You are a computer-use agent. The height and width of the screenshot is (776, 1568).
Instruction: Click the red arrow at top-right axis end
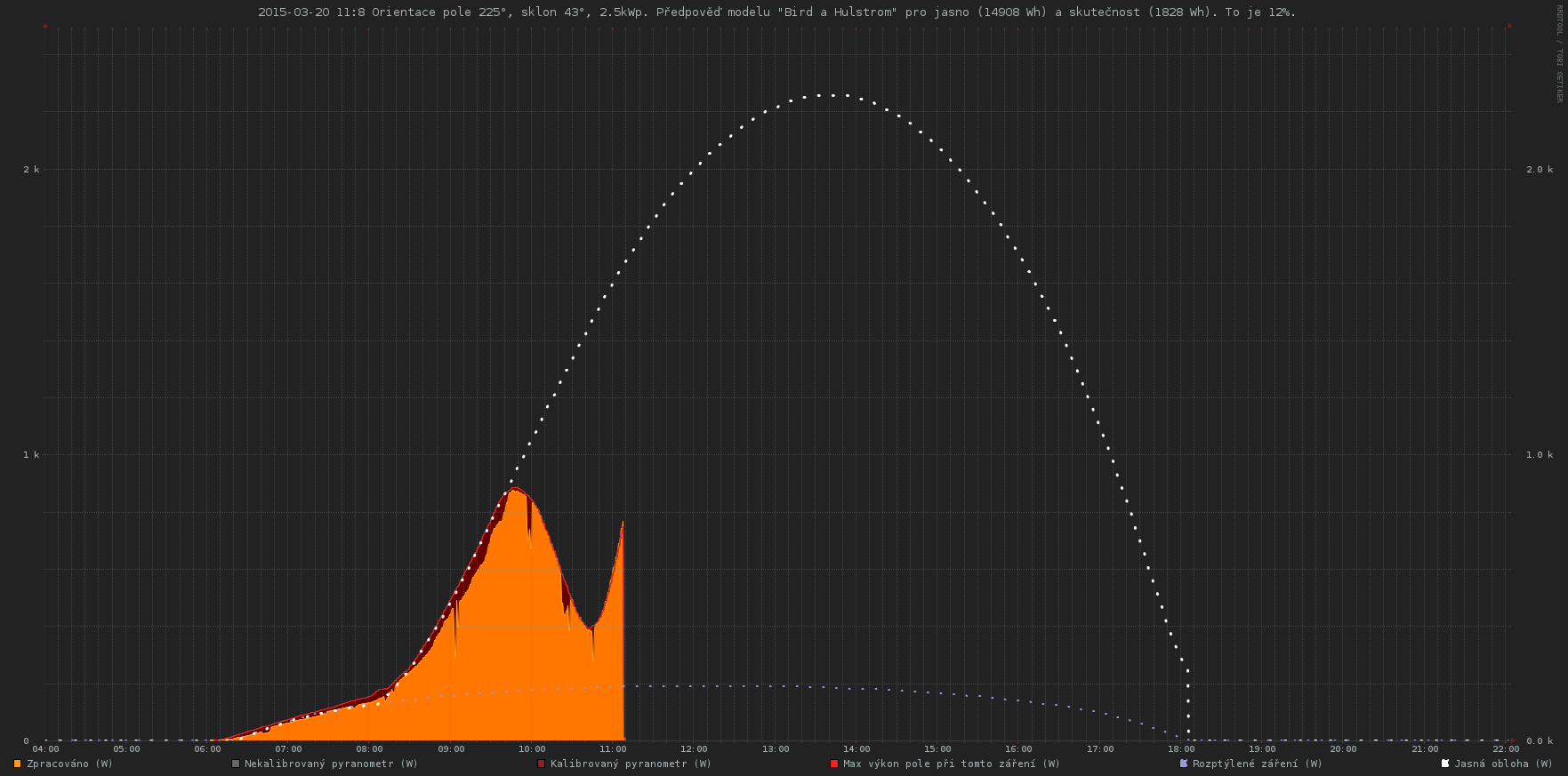pos(1509,26)
